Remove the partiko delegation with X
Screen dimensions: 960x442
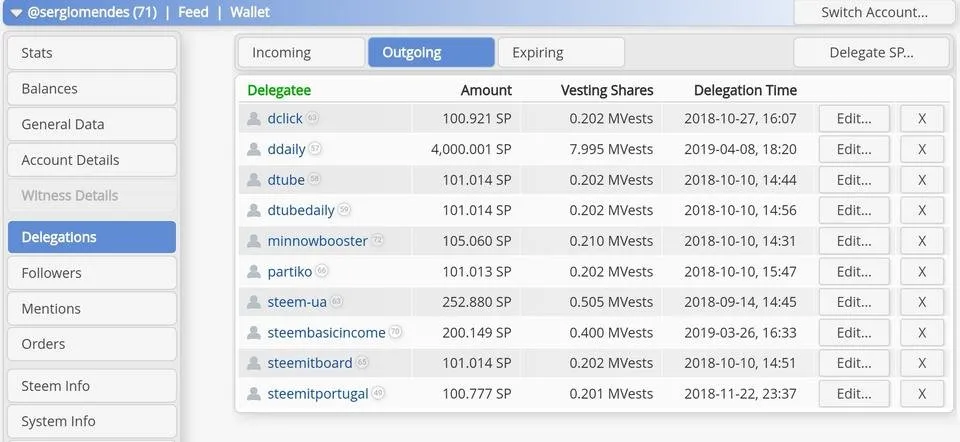point(922,272)
